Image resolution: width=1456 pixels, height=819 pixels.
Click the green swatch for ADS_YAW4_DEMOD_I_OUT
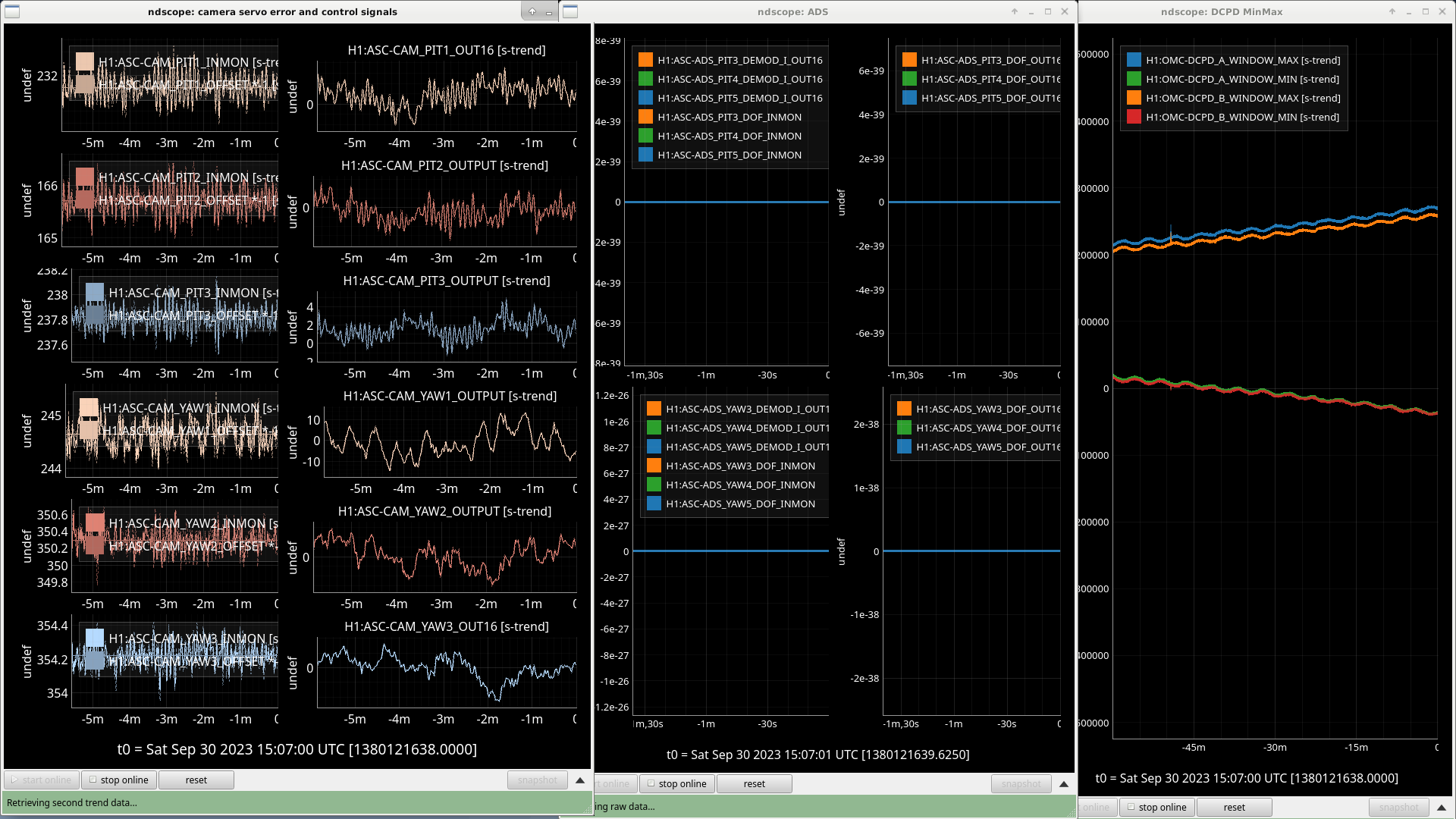point(654,428)
